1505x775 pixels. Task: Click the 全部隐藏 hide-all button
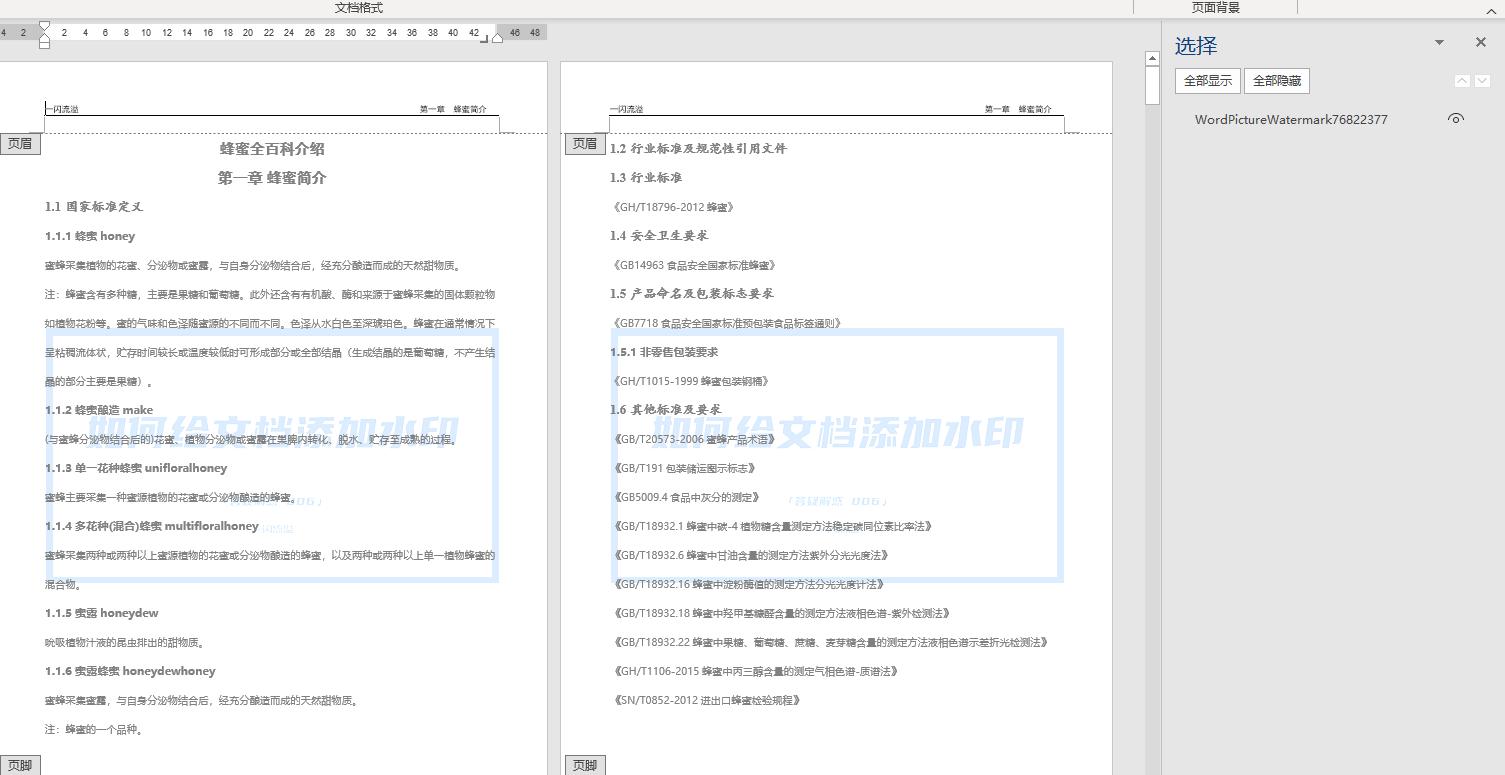tap(1276, 81)
